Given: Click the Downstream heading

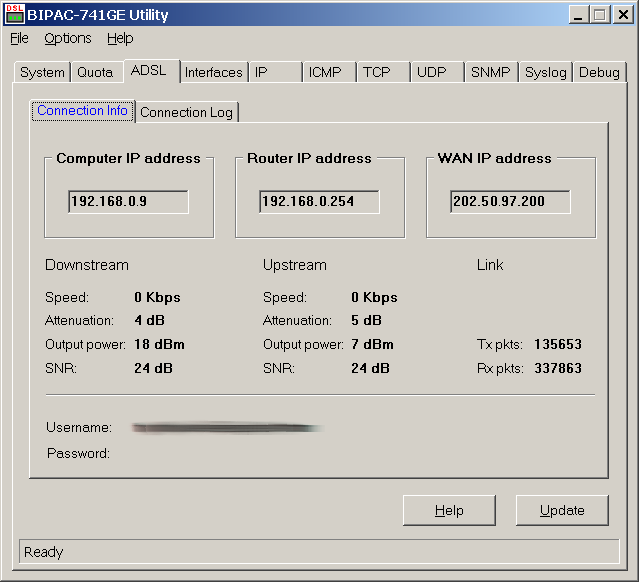Looking at the screenshot, I should tap(87, 265).
